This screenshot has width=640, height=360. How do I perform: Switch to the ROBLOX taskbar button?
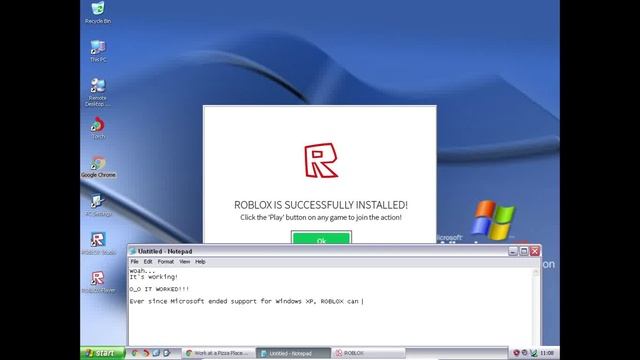click(368, 353)
